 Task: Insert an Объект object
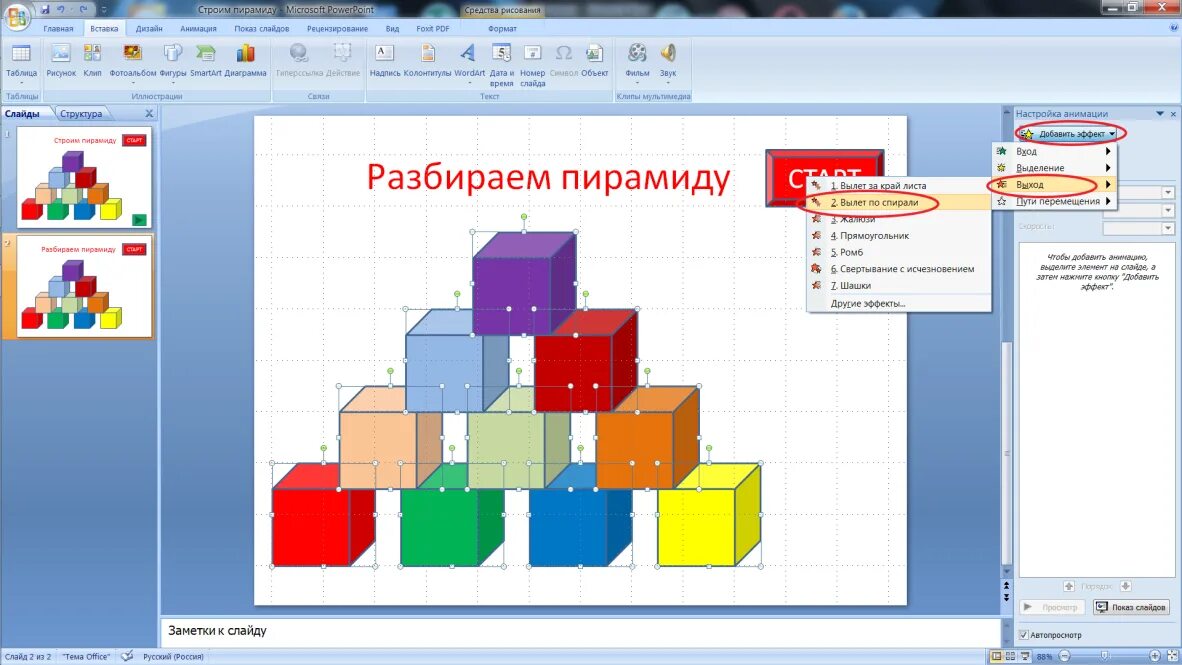click(x=594, y=61)
